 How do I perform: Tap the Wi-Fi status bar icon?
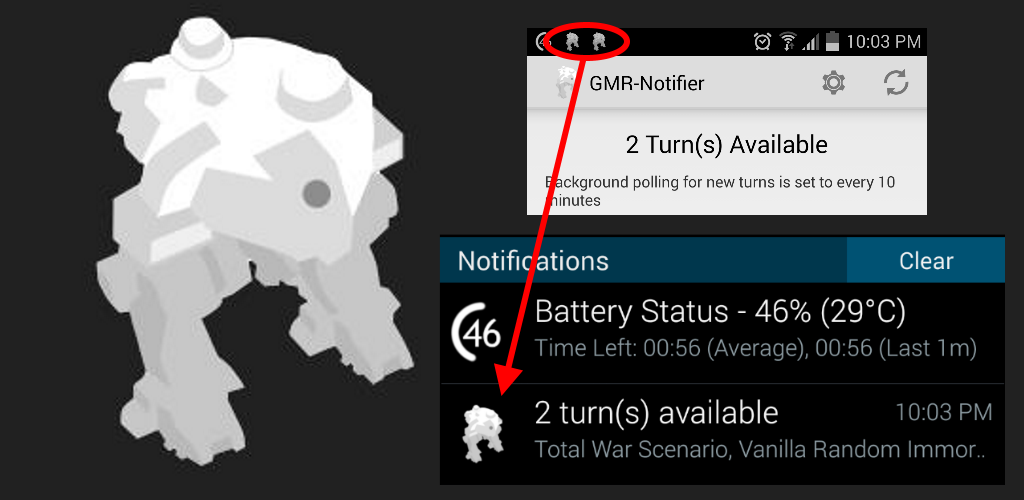tap(788, 42)
